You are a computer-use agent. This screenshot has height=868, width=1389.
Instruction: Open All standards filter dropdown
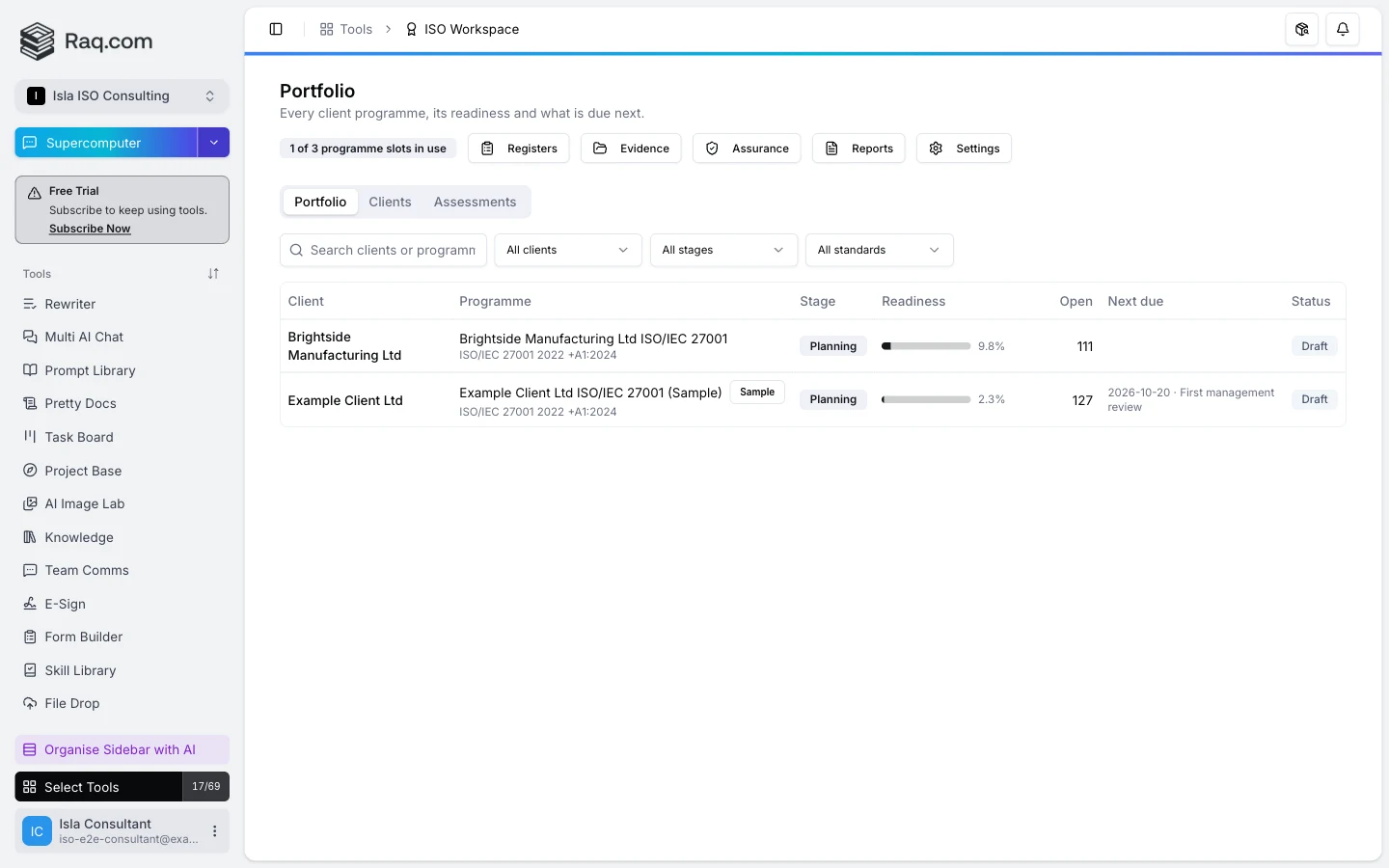click(879, 250)
